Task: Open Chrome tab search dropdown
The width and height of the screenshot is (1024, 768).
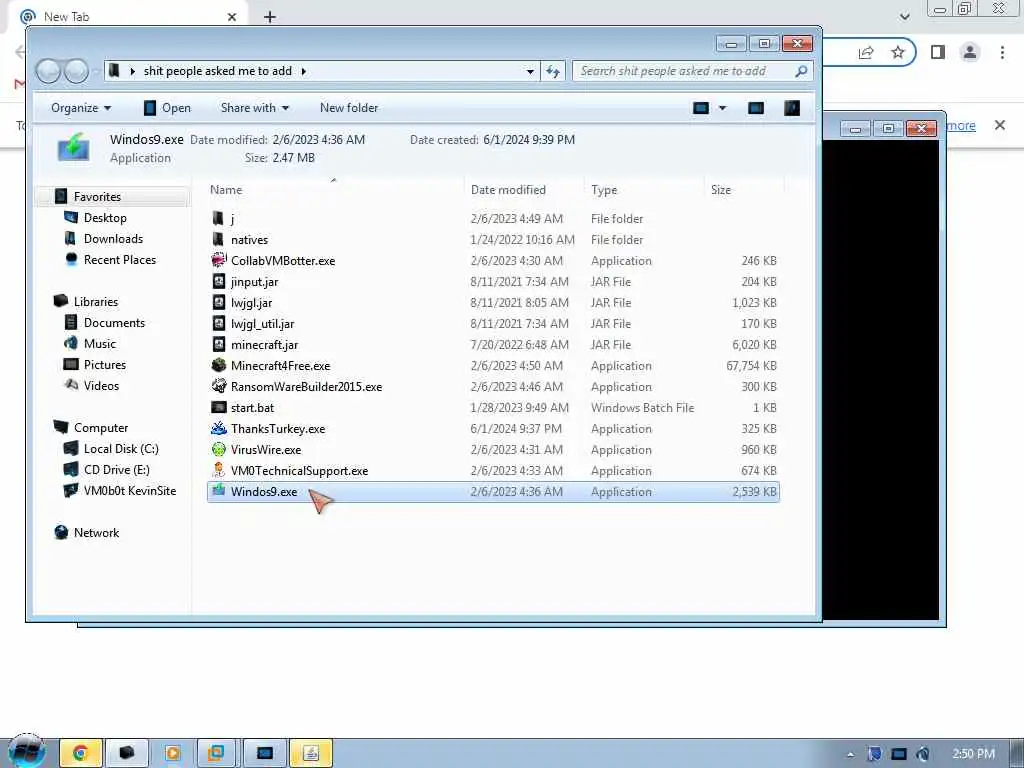Action: pos(904,16)
